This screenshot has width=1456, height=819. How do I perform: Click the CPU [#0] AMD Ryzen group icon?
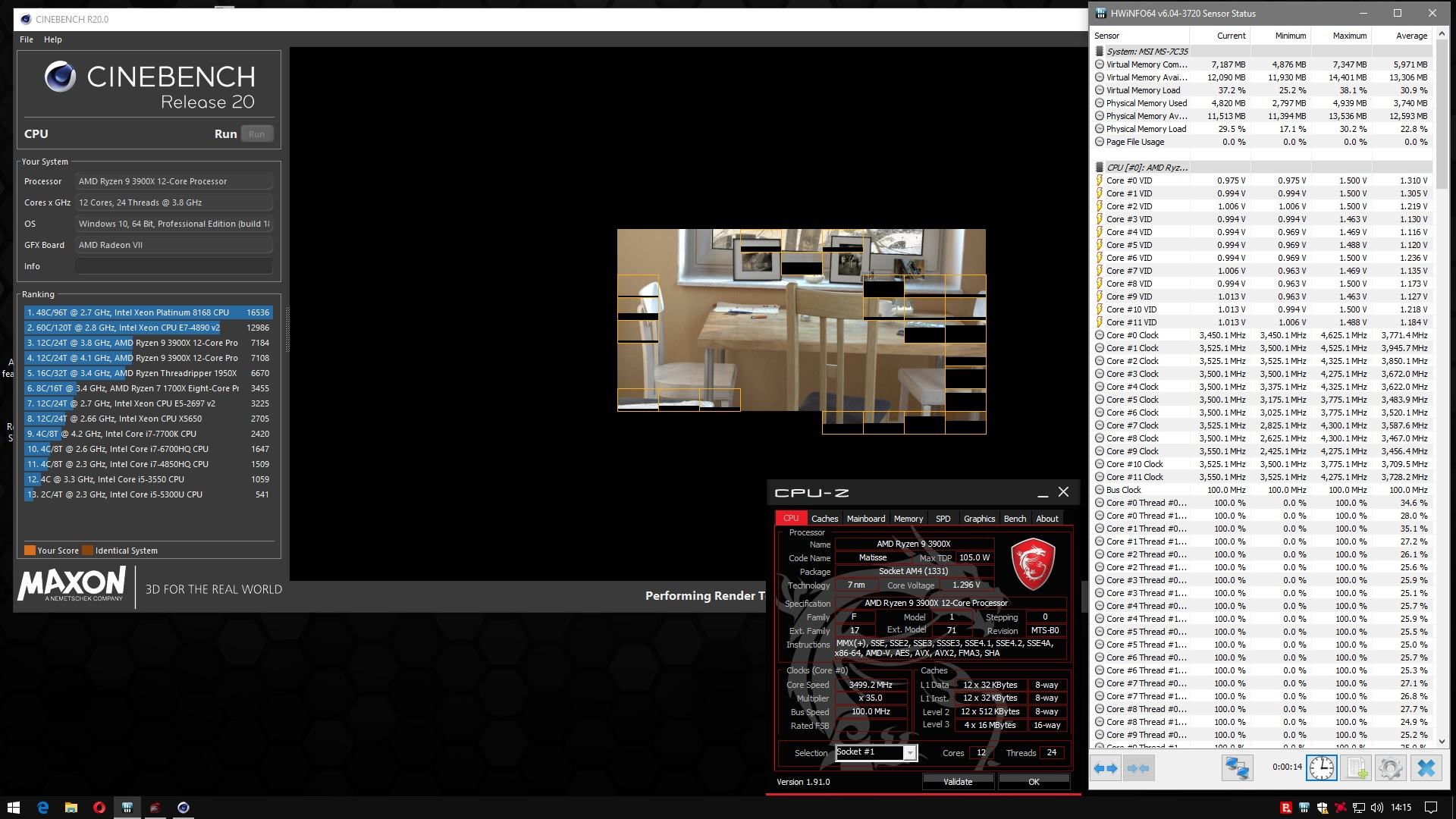point(1100,168)
